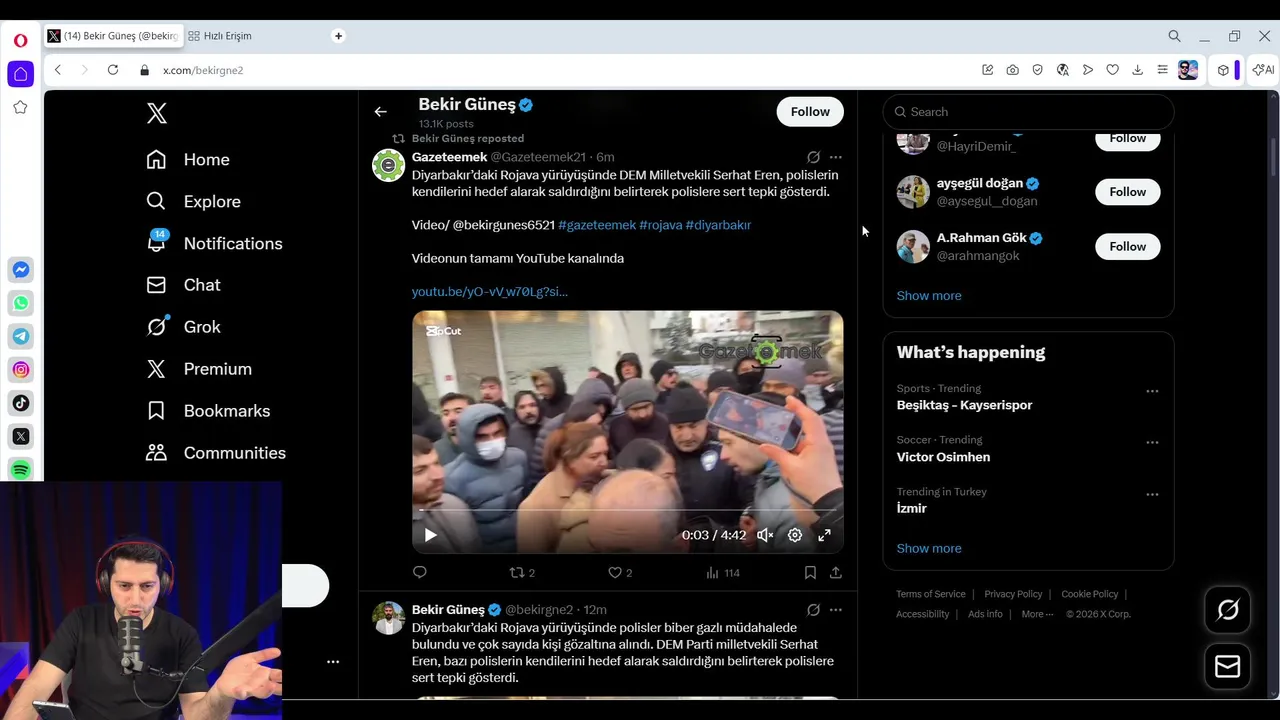Open the ad blocker shield icon
This screenshot has height=720, width=1280.
[x=1037, y=70]
